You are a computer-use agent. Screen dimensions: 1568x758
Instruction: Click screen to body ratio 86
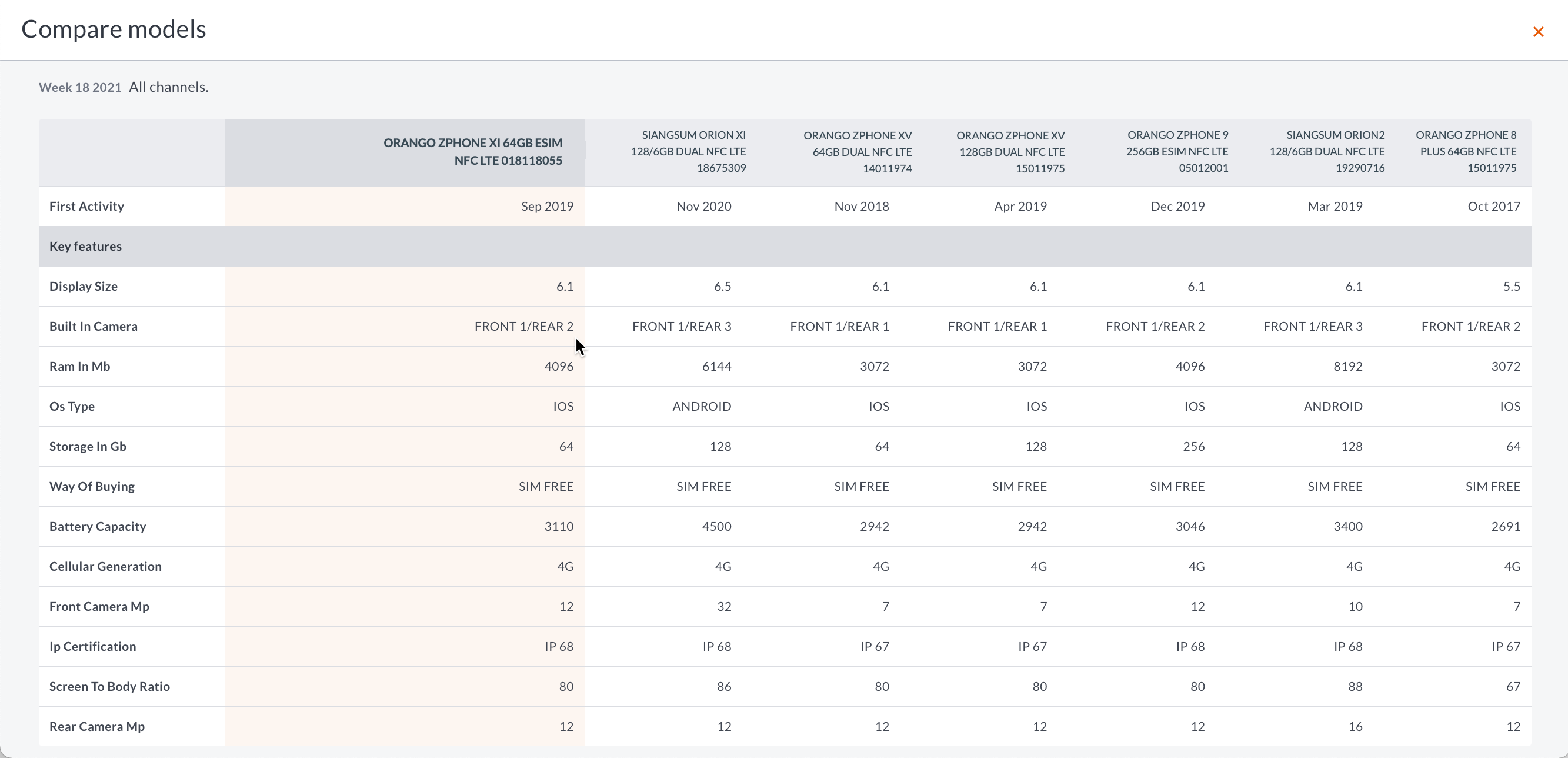tap(724, 687)
